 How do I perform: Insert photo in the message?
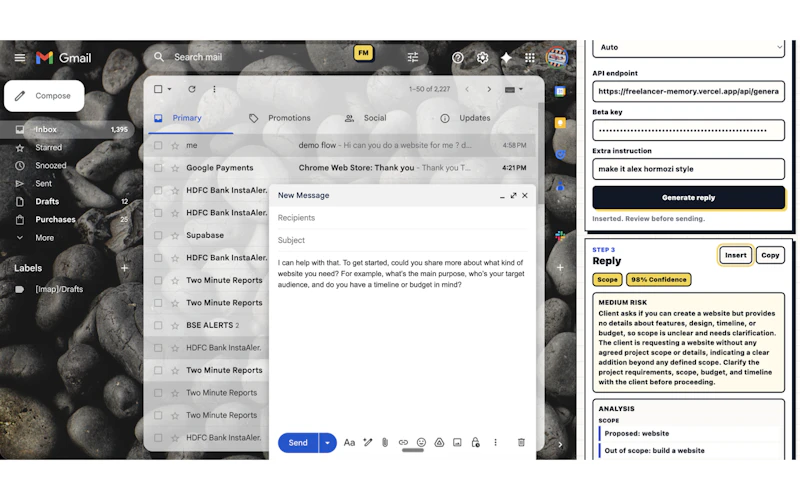(457, 442)
